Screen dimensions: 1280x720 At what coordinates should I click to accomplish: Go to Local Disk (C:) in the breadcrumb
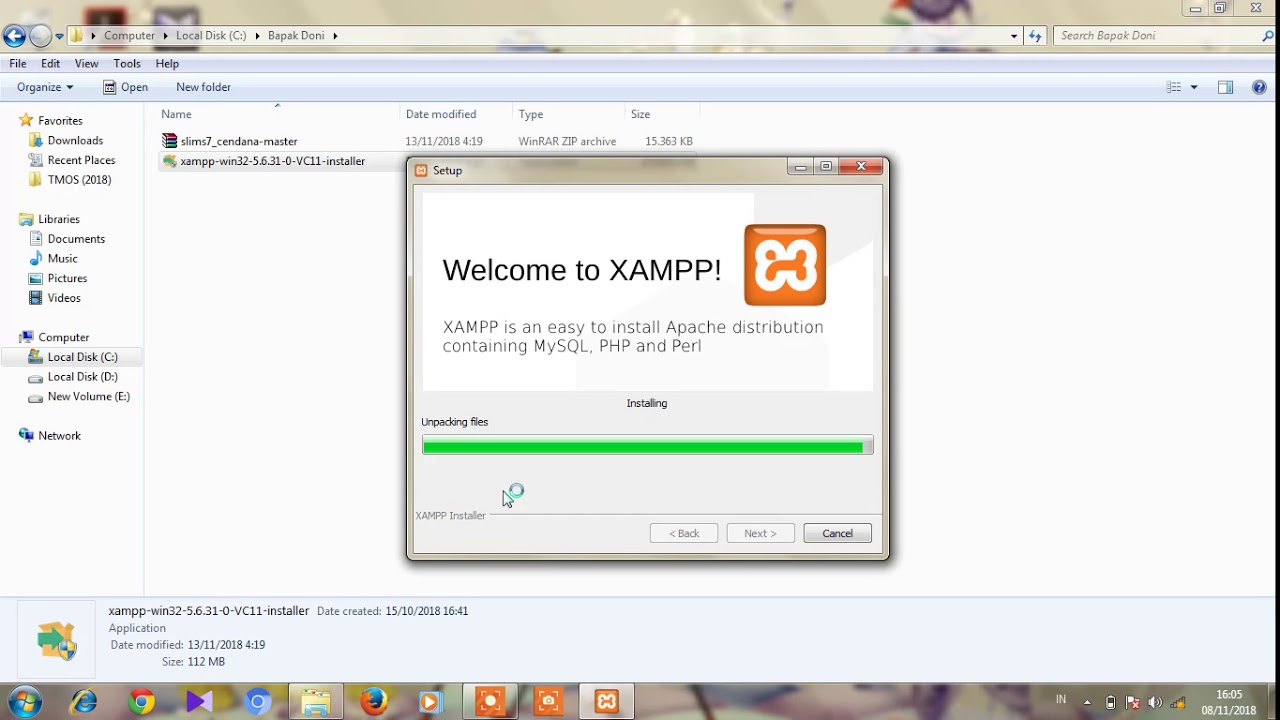(211, 36)
